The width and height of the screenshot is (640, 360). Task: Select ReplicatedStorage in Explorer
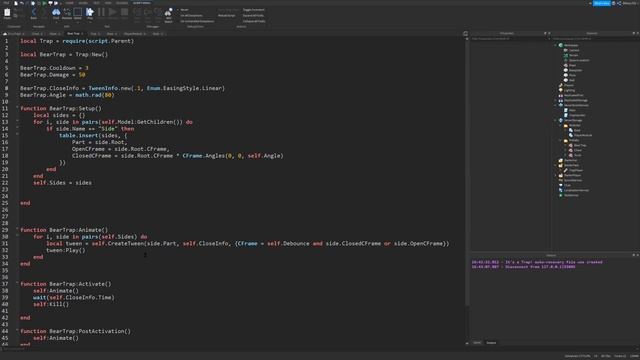point(576,100)
